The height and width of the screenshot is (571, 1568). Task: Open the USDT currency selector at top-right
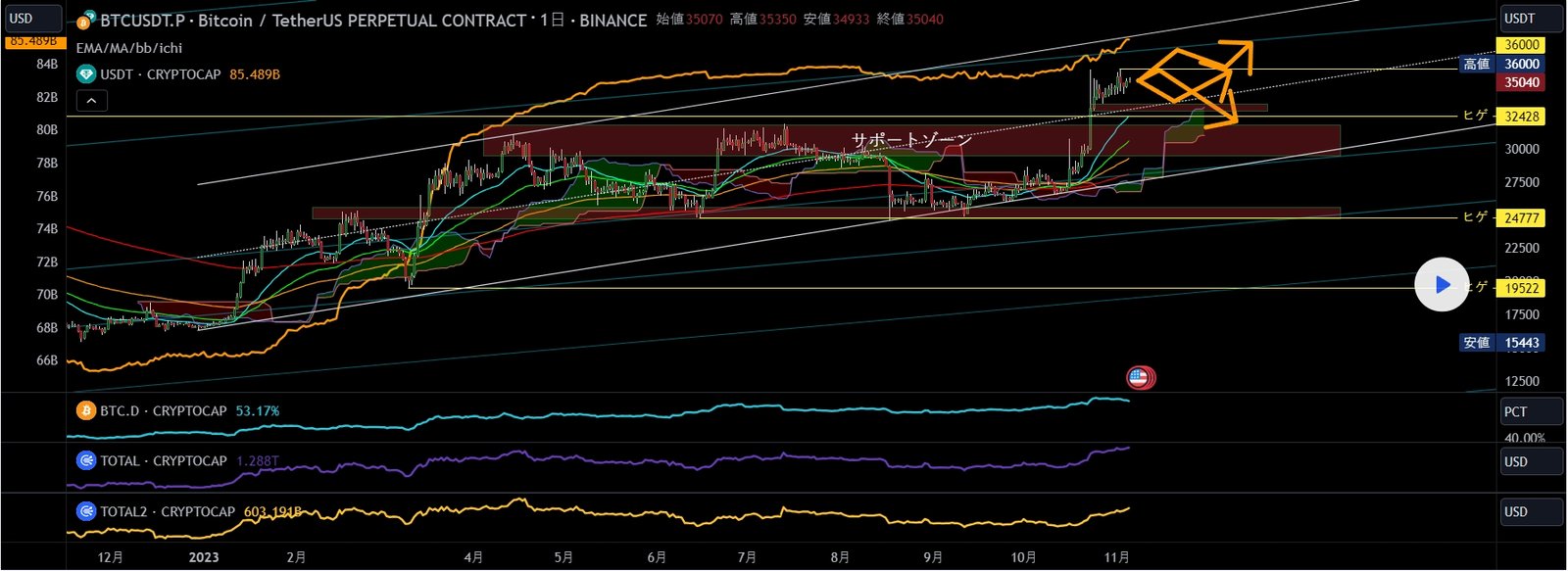1531,18
